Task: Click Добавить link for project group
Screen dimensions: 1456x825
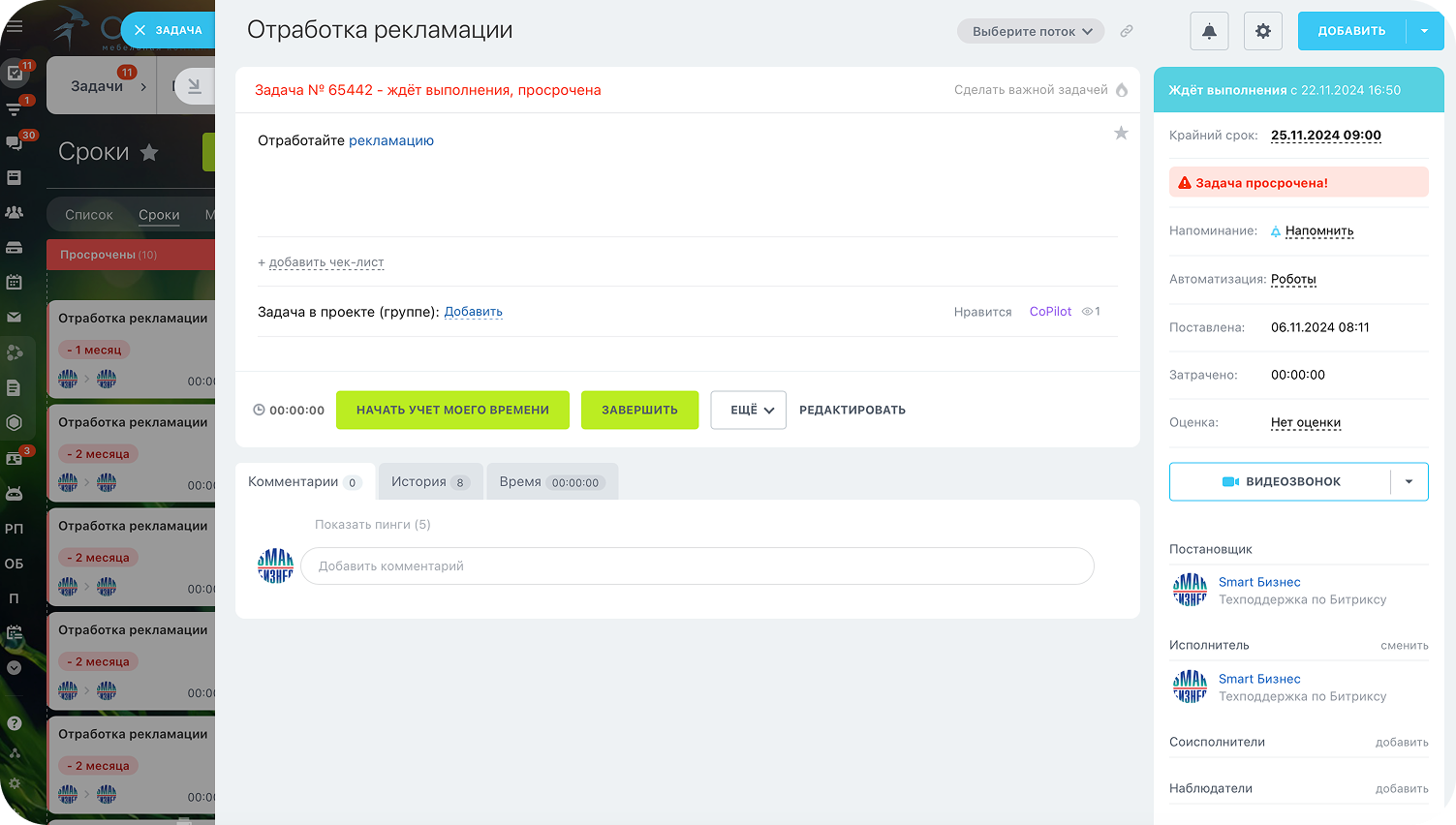Action: (x=473, y=312)
